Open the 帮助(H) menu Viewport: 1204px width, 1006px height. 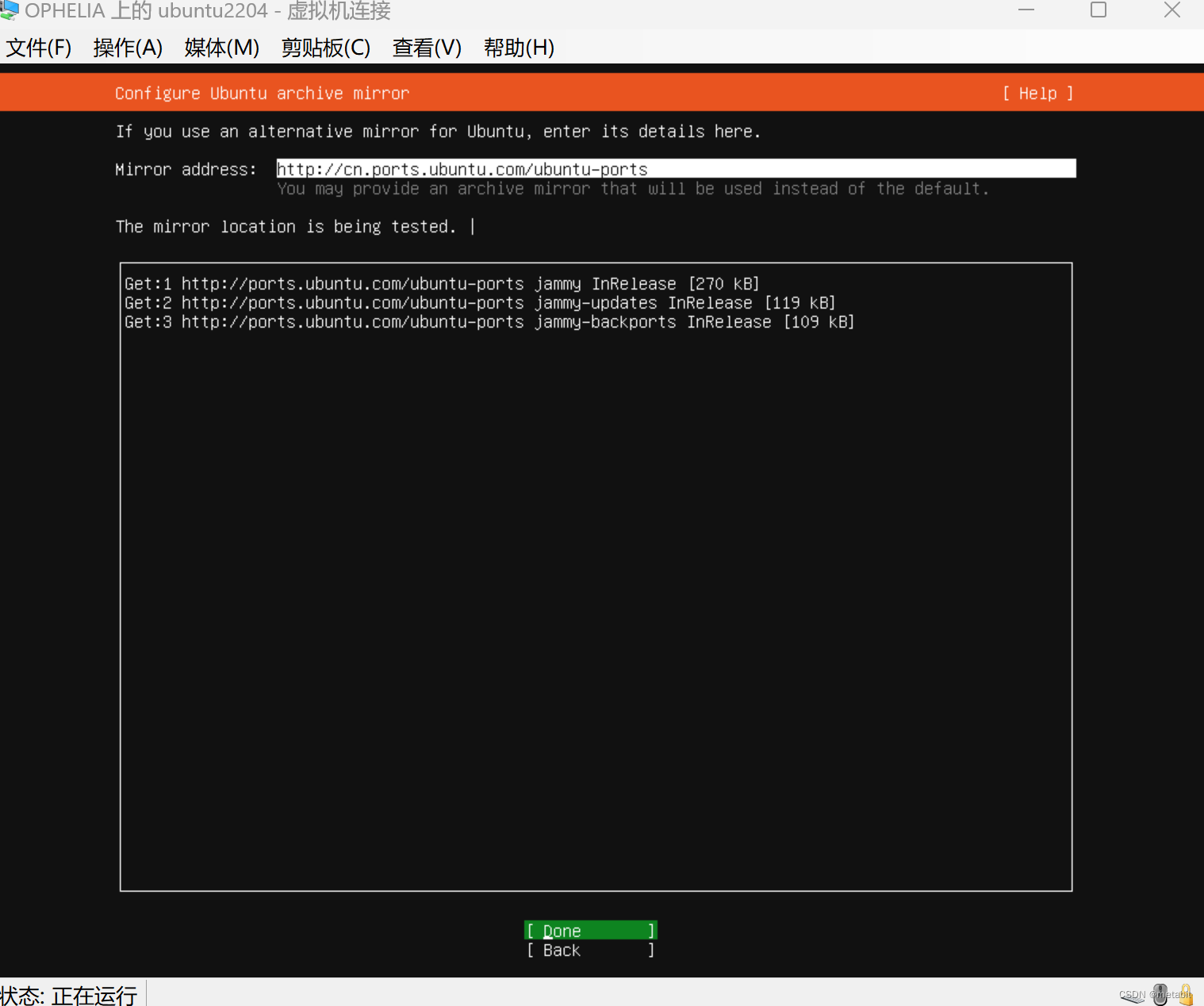coord(519,48)
